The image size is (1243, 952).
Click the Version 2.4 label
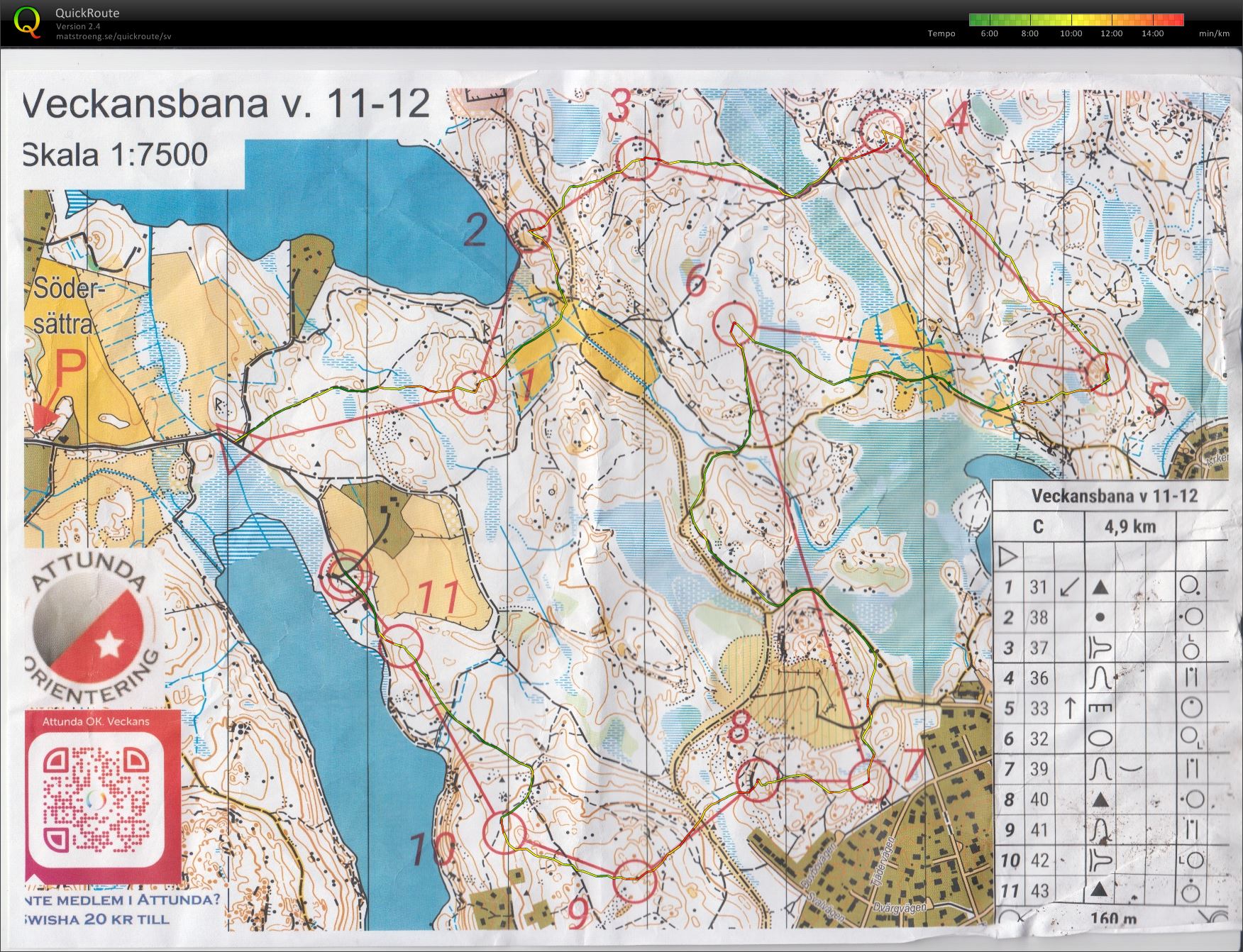point(79,26)
